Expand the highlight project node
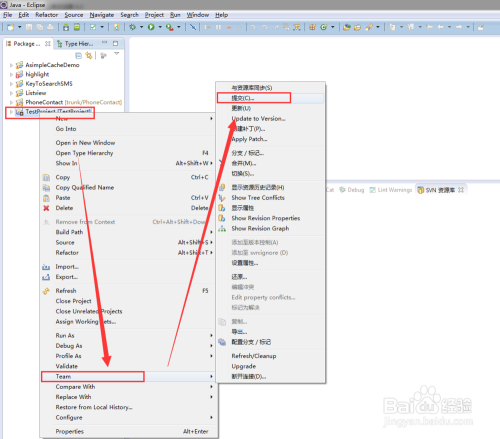 tap(11, 74)
